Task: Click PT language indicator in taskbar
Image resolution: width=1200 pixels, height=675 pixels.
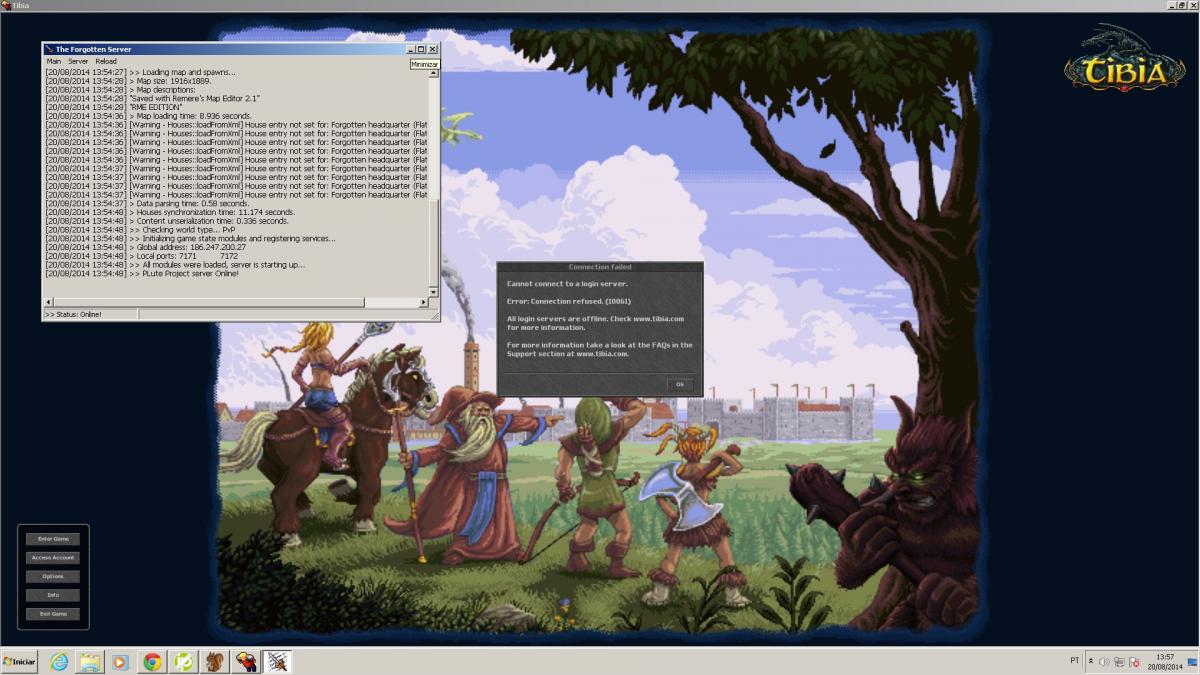Action: (1075, 661)
